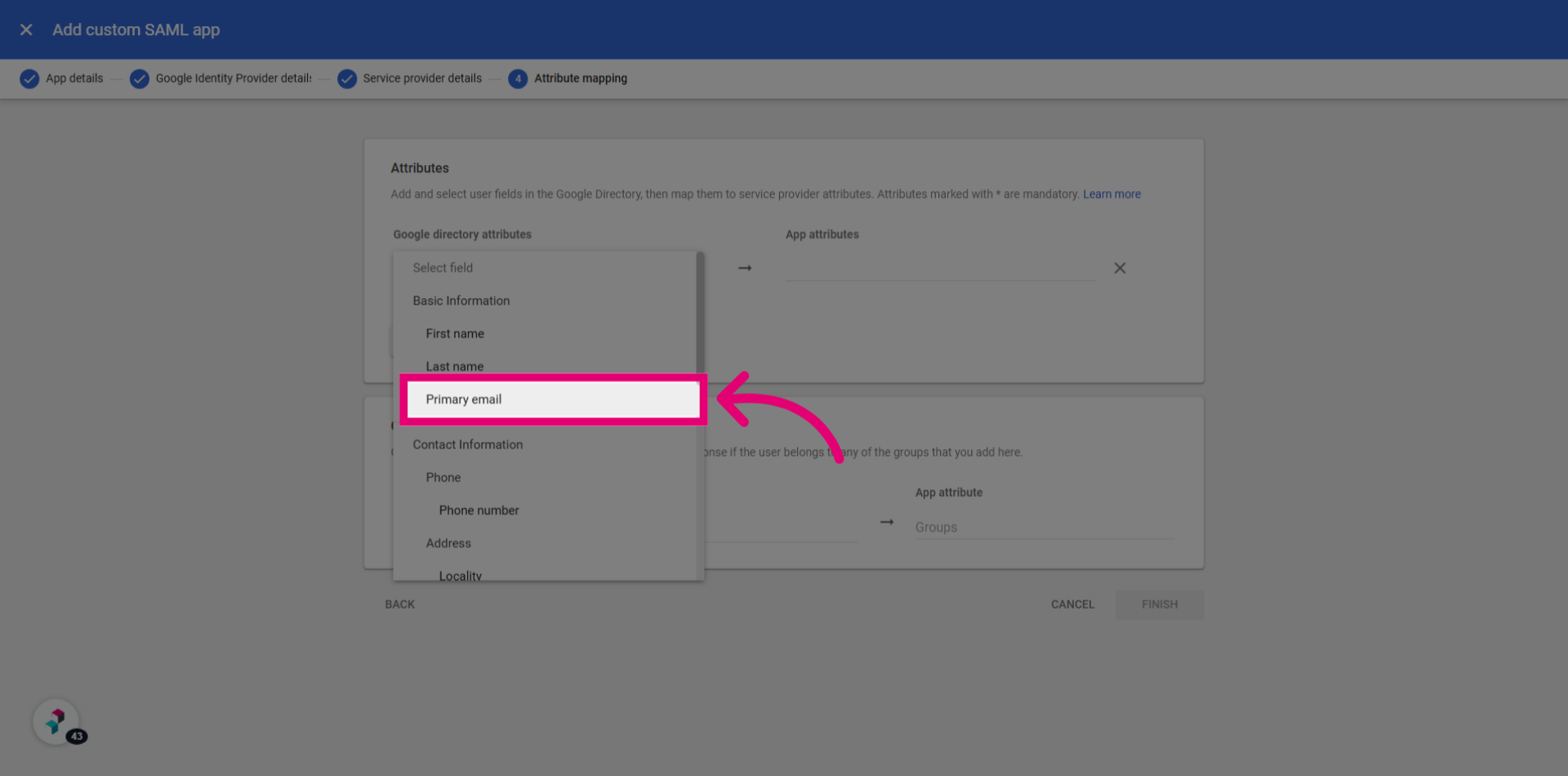Click the App details checkmark icon
1568x776 pixels.
[29, 78]
